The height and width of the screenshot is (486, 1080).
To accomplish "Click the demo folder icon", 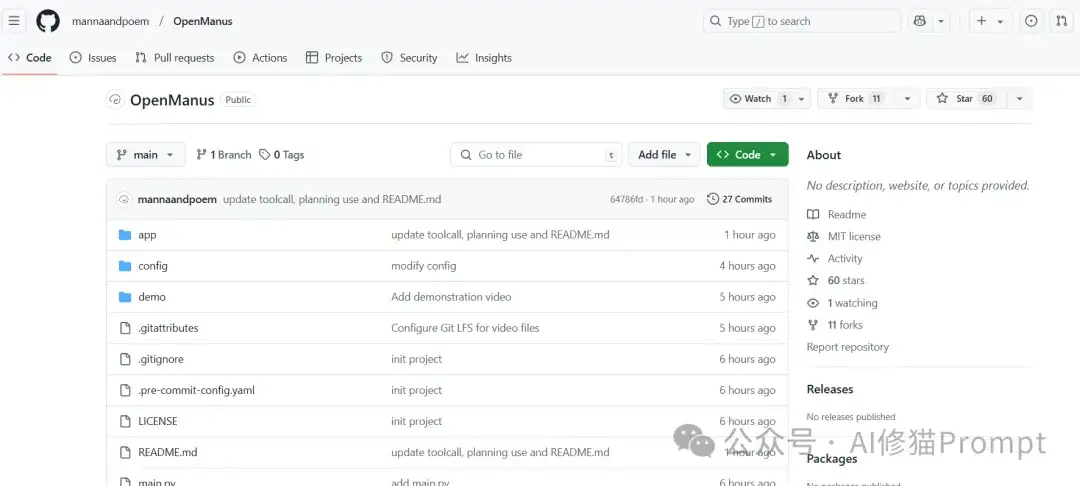I will (x=125, y=297).
